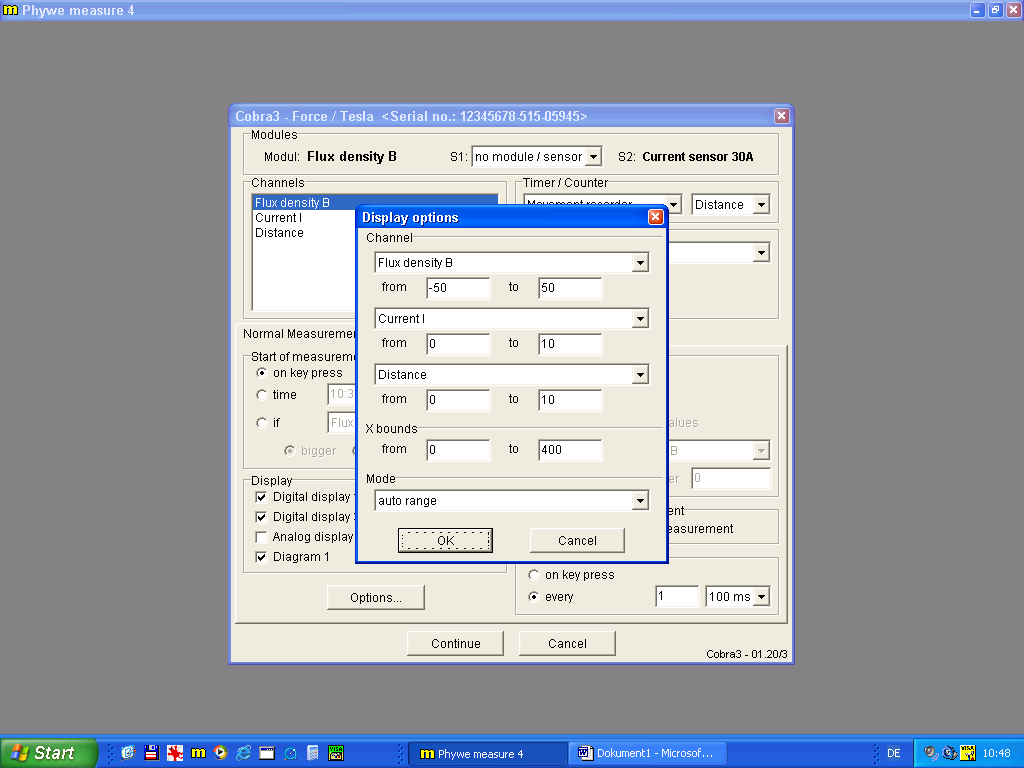Click the Phywe measure title bar icon
This screenshot has height=768, width=1024.
click(x=10, y=10)
